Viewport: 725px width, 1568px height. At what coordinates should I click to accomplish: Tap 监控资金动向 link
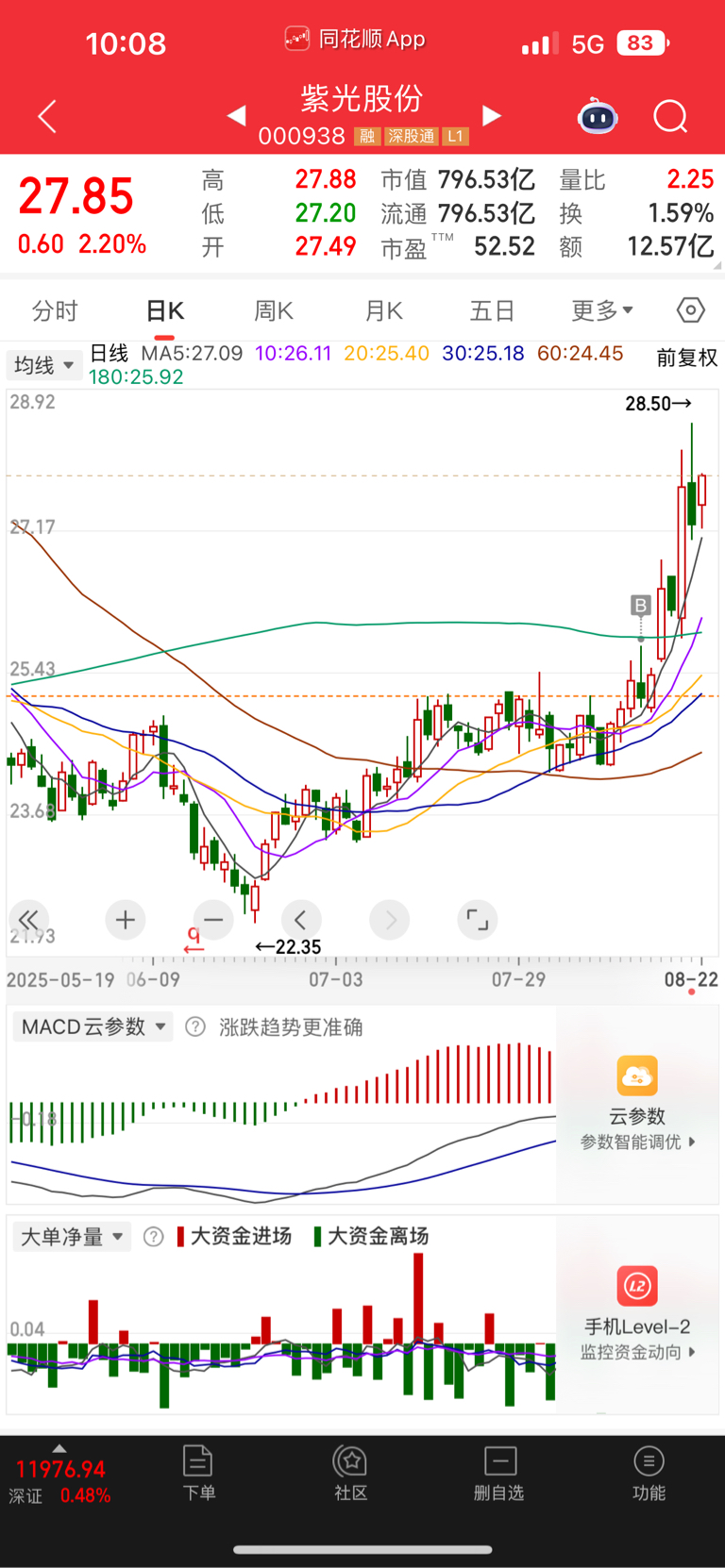coord(637,1352)
